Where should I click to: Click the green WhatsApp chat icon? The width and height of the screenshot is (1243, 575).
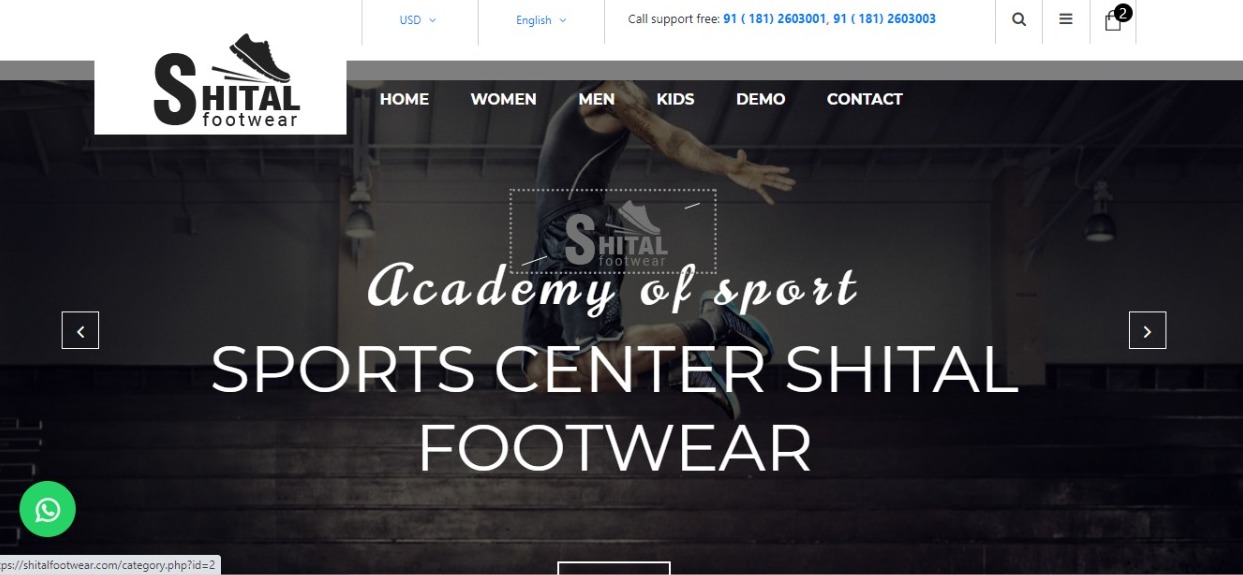pyautogui.click(x=47, y=510)
